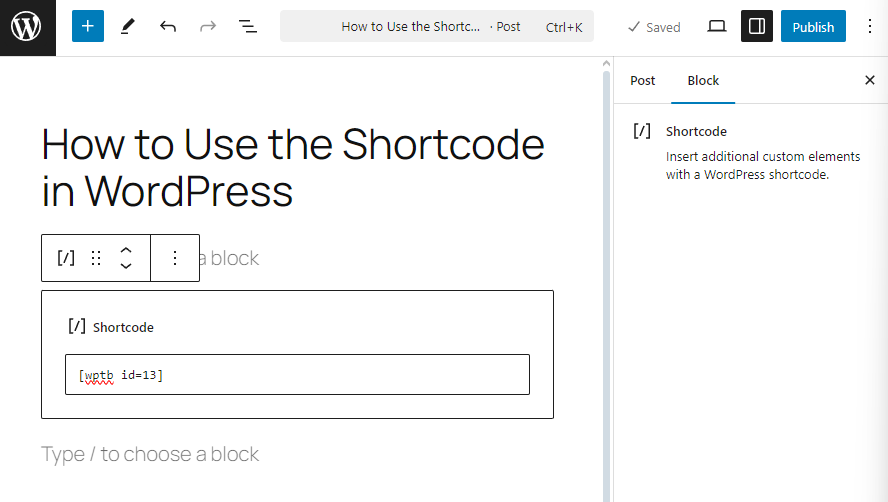Viewport: 888px width, 502px height.
Task: Switch to the Block tab
Action: click(x=703, y=80)
